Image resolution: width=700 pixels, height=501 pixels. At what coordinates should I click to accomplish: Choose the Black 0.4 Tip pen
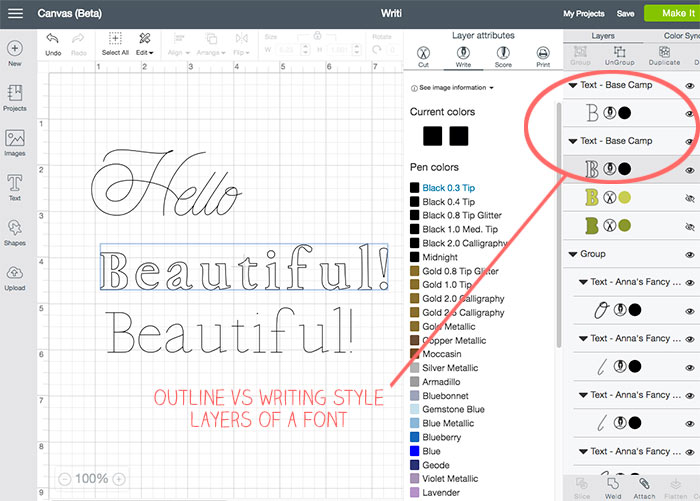point(448,202)
